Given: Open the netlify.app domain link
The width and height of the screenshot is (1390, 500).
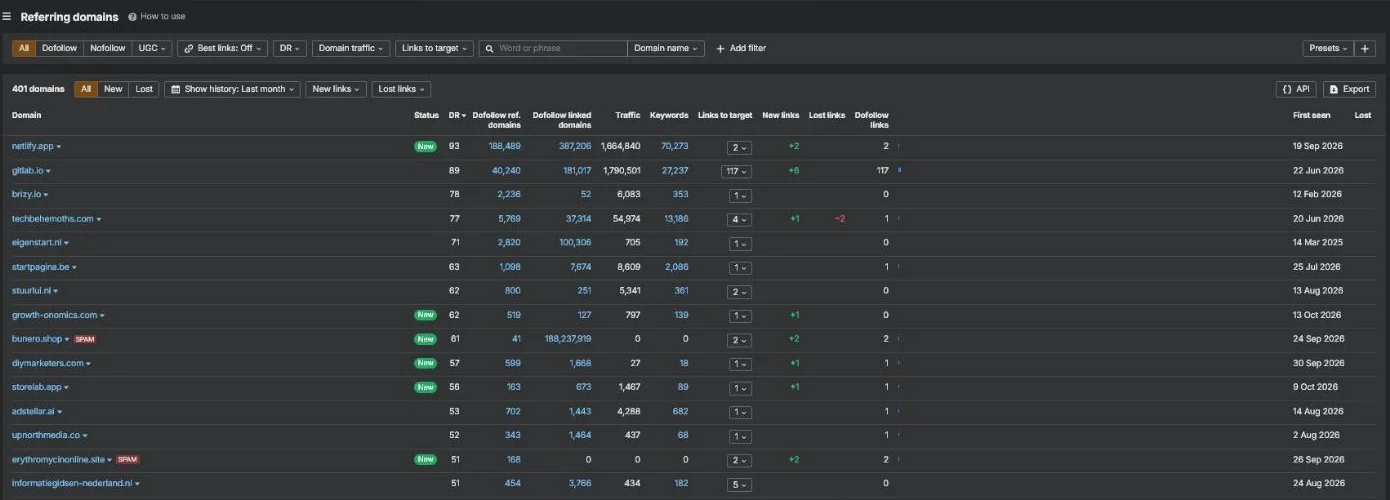Looking at the screenshot, I should (32, 146).
